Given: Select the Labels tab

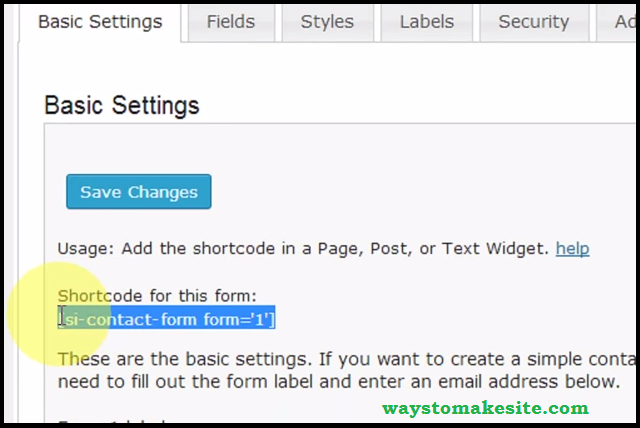Looking at the screenshot, I should (x=426, y=21).
